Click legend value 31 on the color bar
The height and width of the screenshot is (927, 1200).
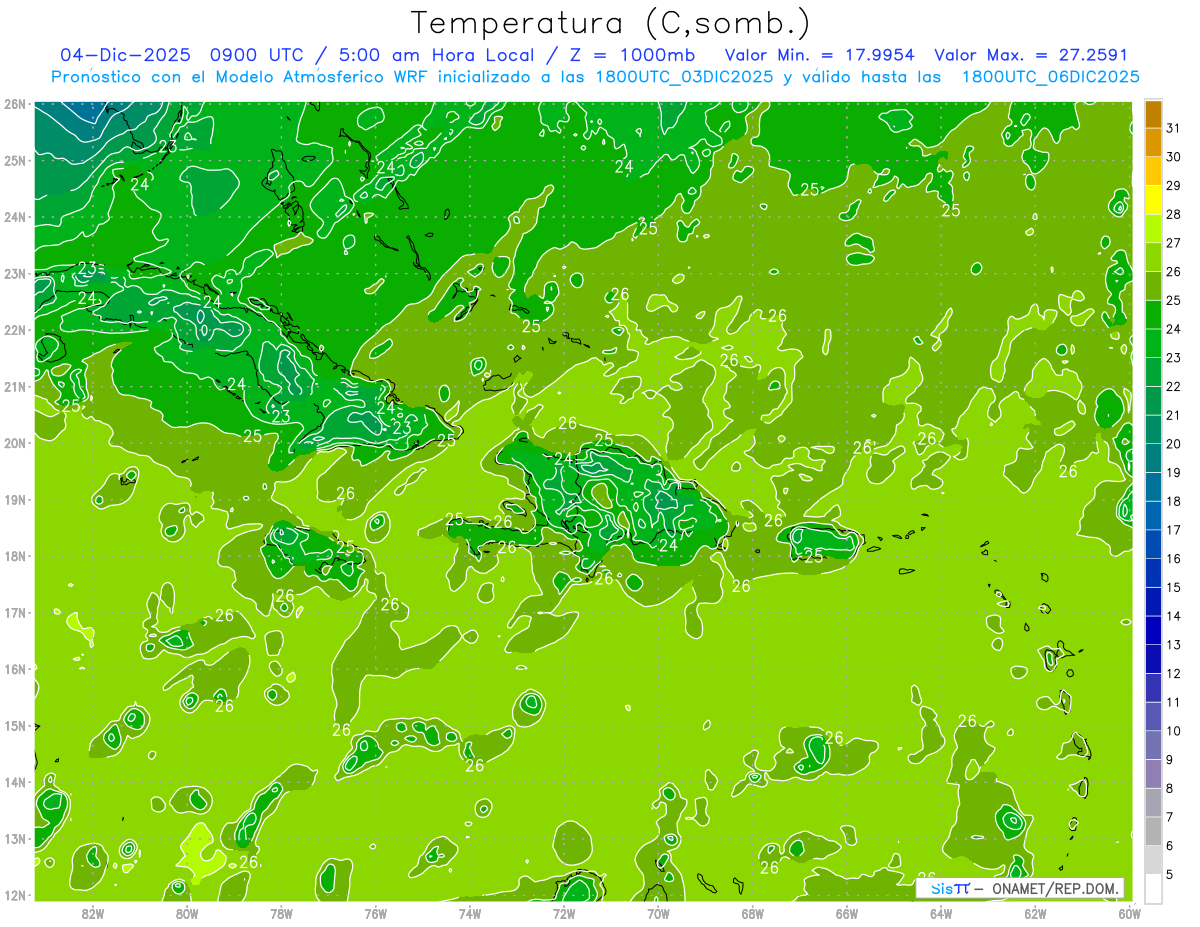[x=1173, y=128]
